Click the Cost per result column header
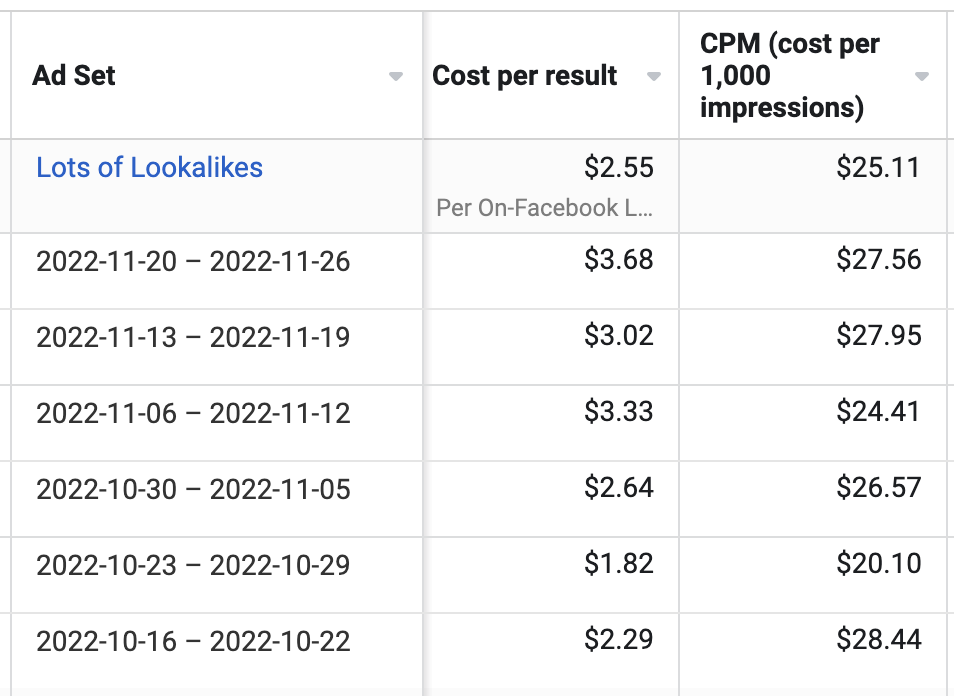Screen dimensions: 954x696 524,75
